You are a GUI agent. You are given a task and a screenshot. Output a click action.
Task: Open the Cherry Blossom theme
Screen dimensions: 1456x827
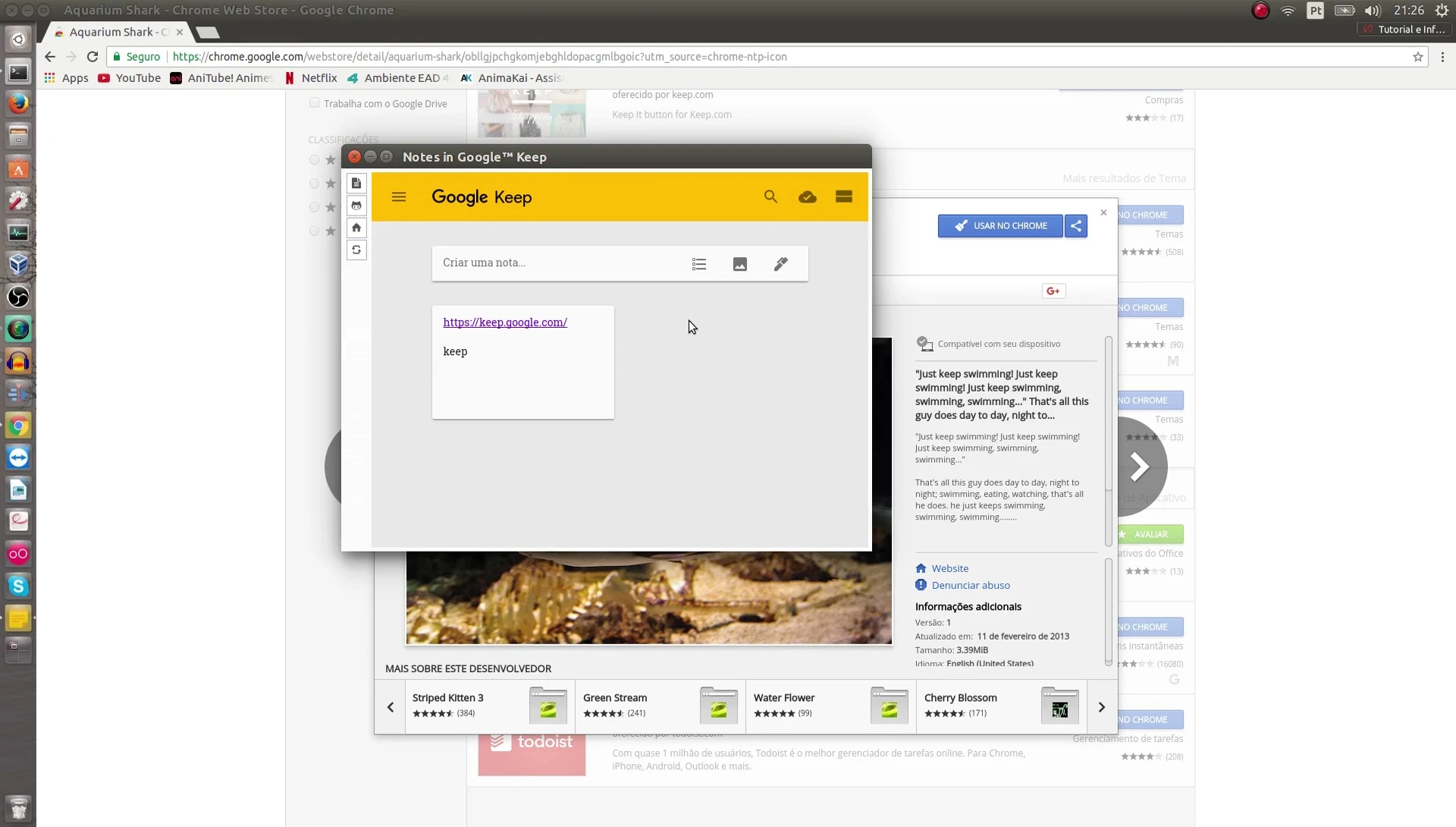coord(1002,706)
